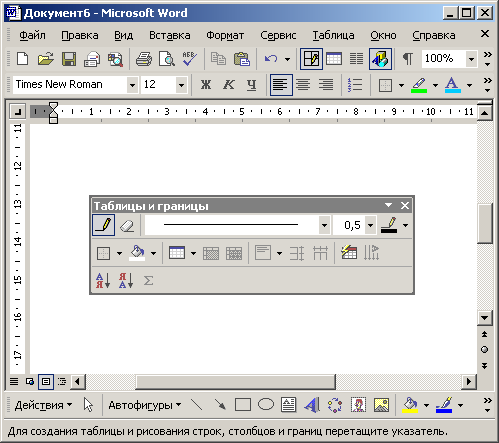Open the line style dropdown in Tables and Borders
This screenshot has height=443, width=499.
click(324, 225)
